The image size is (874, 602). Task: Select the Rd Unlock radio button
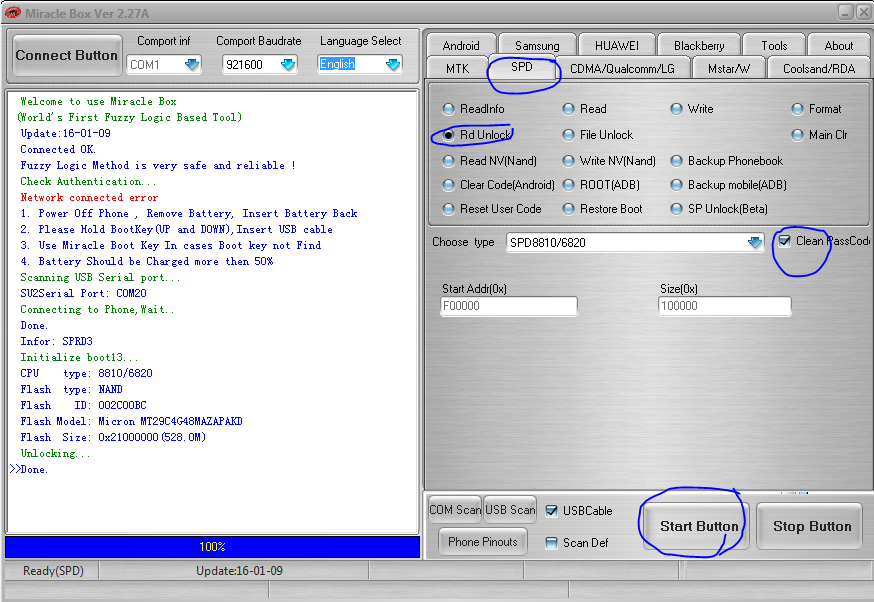click(x=448, y=135)
